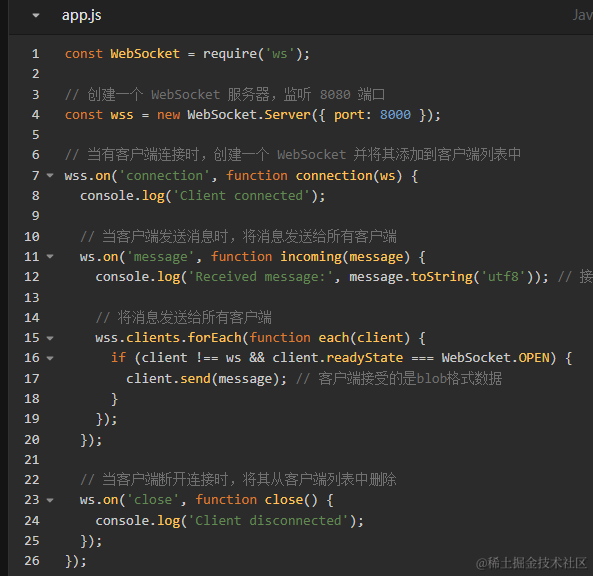Fold the message handler at line 11
Viewport: 593px width, 576px height.
[x=50, y=256]
